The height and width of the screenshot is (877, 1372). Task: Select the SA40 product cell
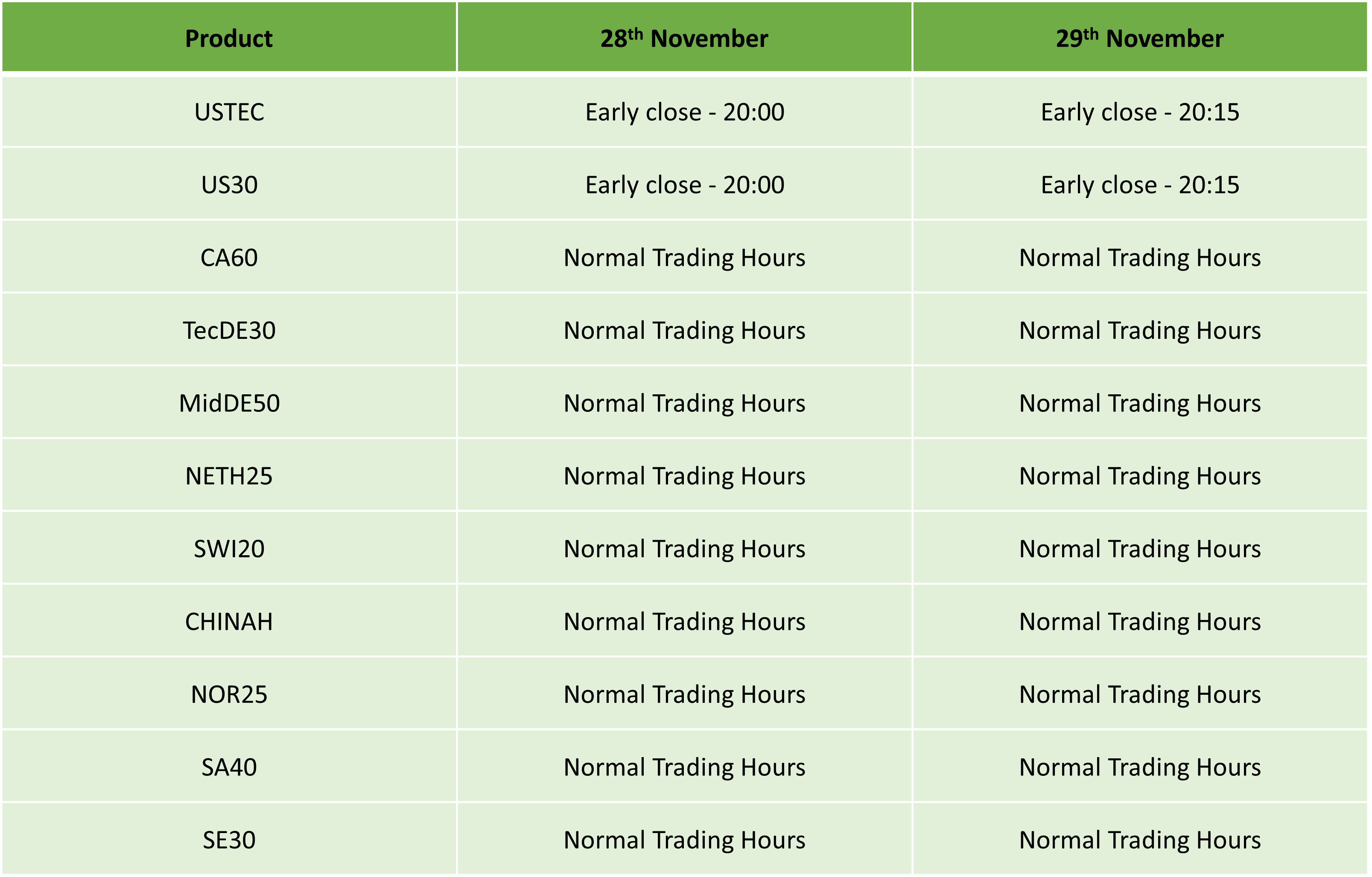[x=229, y=767]
